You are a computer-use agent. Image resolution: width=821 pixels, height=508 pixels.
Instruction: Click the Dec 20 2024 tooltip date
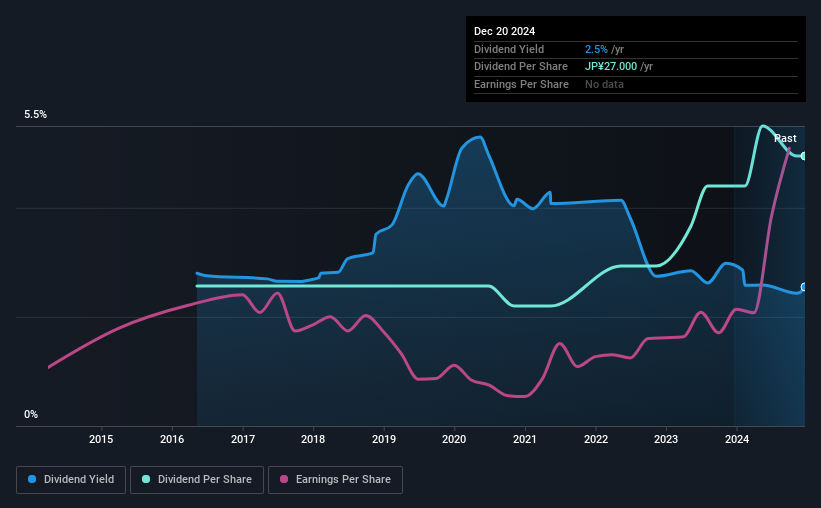[x=504, y=31]
